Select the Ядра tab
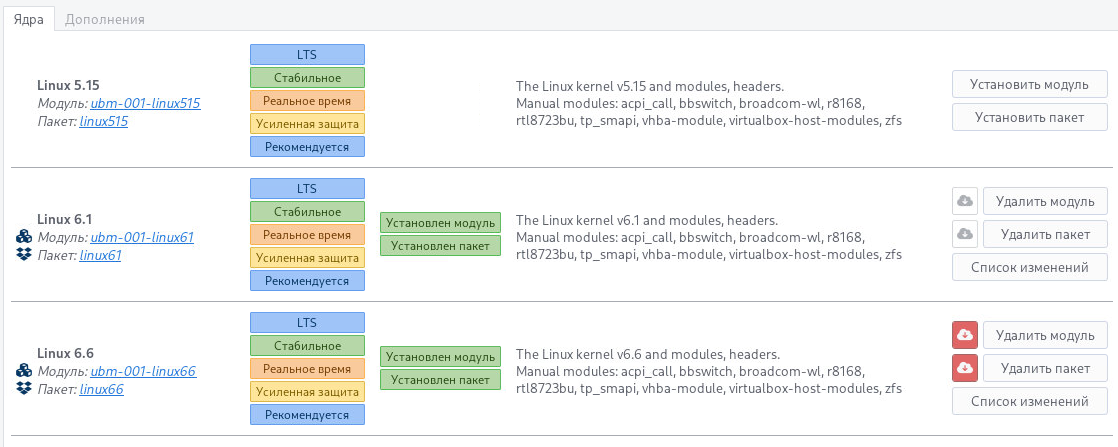Image resolution: width=1118 pixels, height=447 pixels. pyautogui.click(x=28, y=19)
